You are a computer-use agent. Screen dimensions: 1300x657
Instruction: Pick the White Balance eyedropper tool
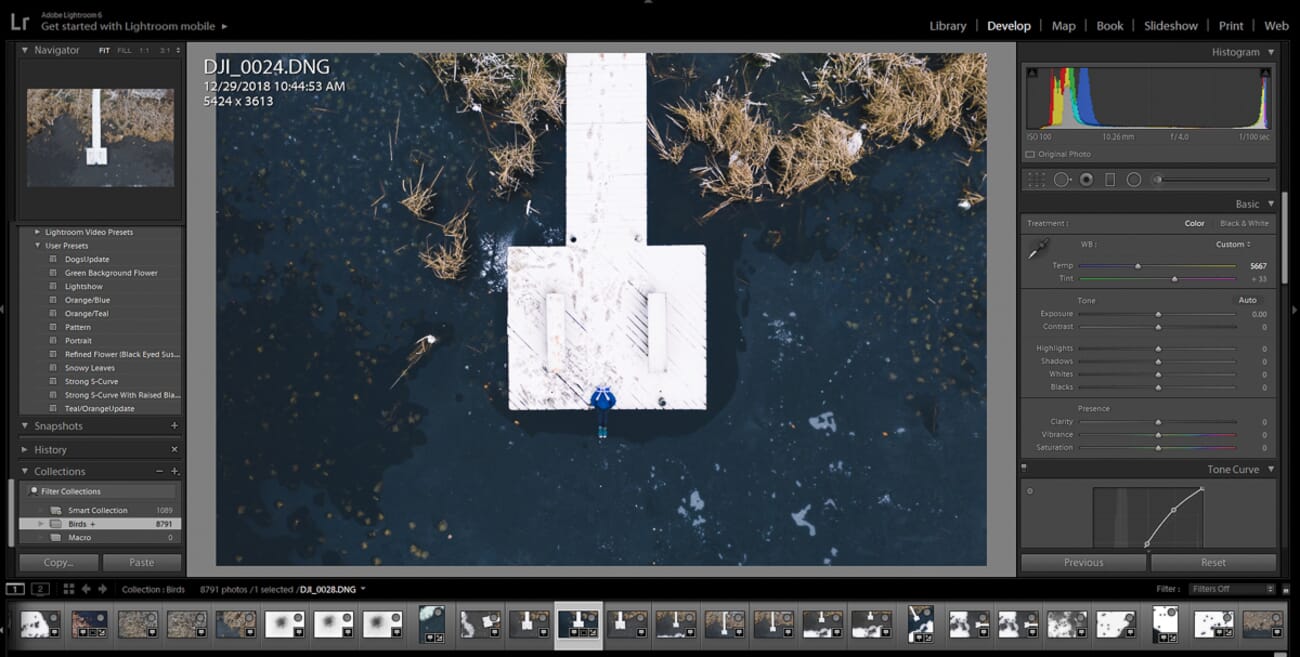point(1039,249)
